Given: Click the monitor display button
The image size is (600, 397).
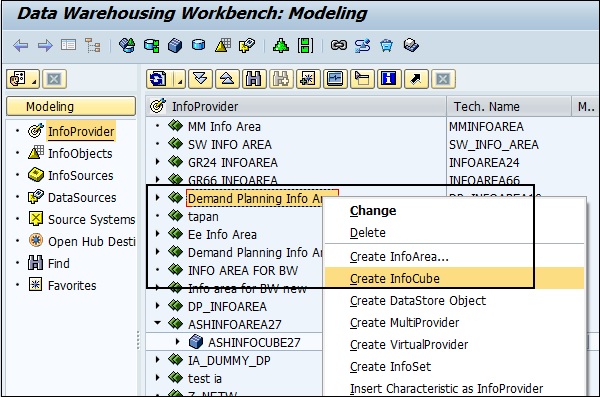Looking at the screenshot, I should click(335, 79).
